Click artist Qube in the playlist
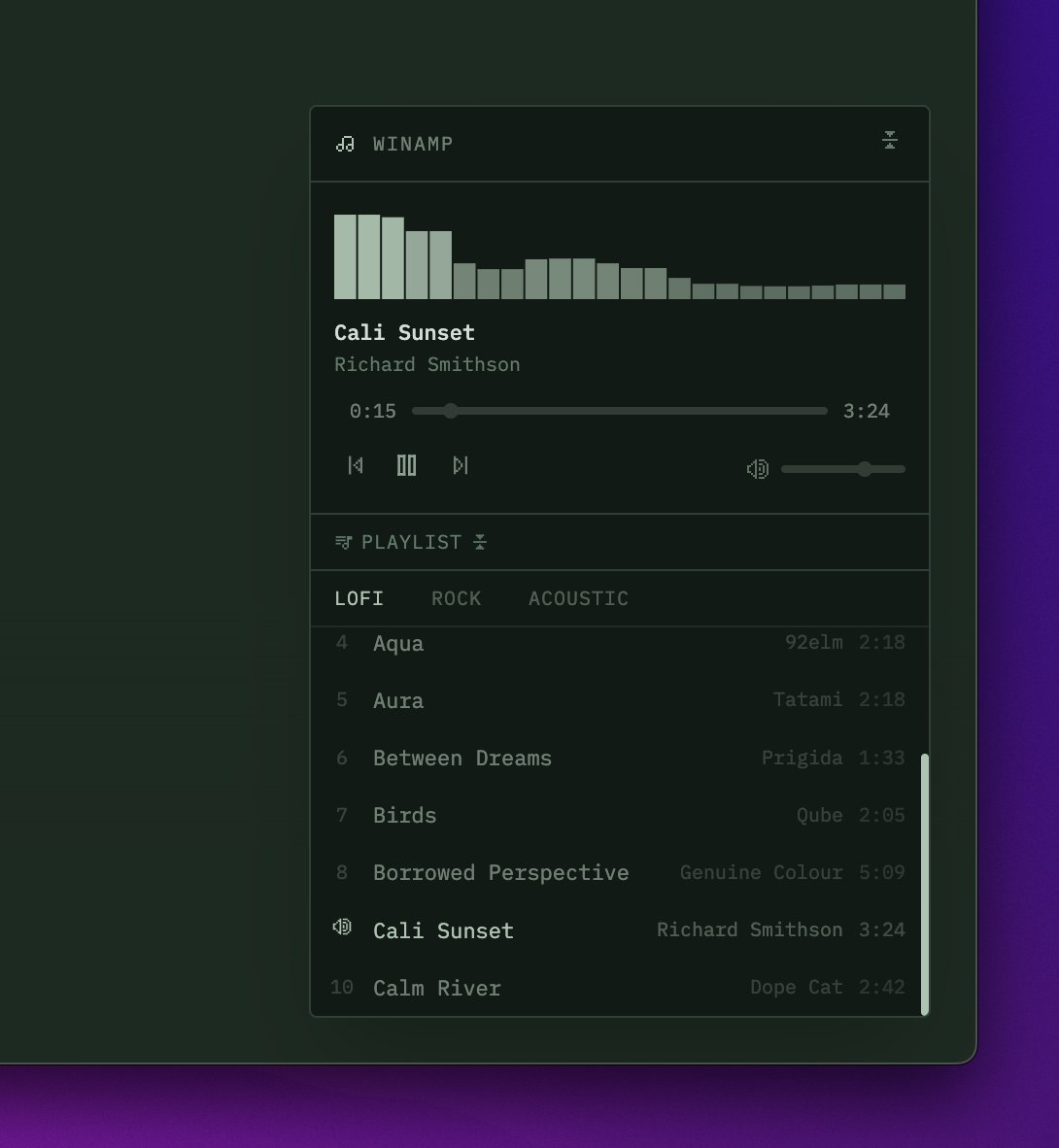The height and width of the screenshot is (1148, 1059). click(x=820, y=815)
